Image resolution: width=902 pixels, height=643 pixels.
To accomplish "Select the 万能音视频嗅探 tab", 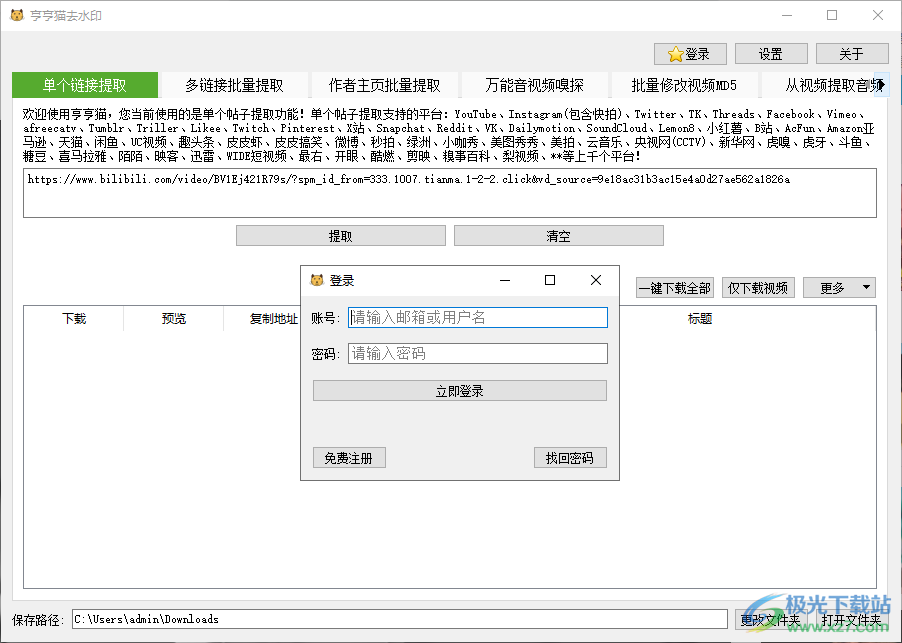I will (534, 85).
